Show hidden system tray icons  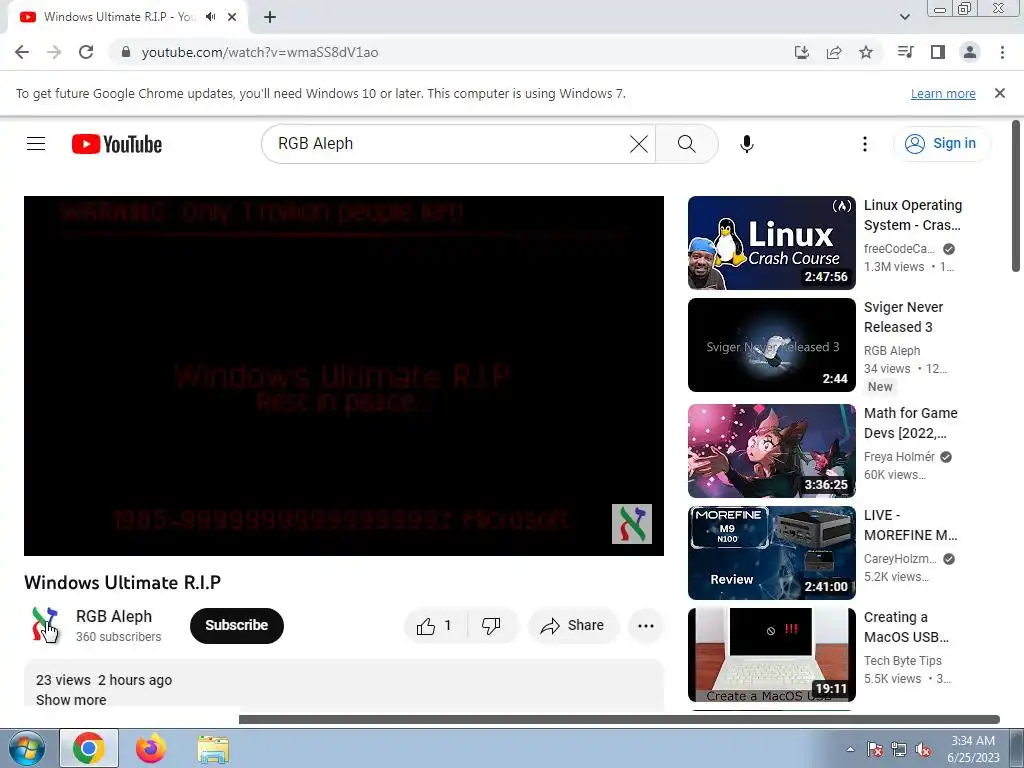[x=850, y=749]
